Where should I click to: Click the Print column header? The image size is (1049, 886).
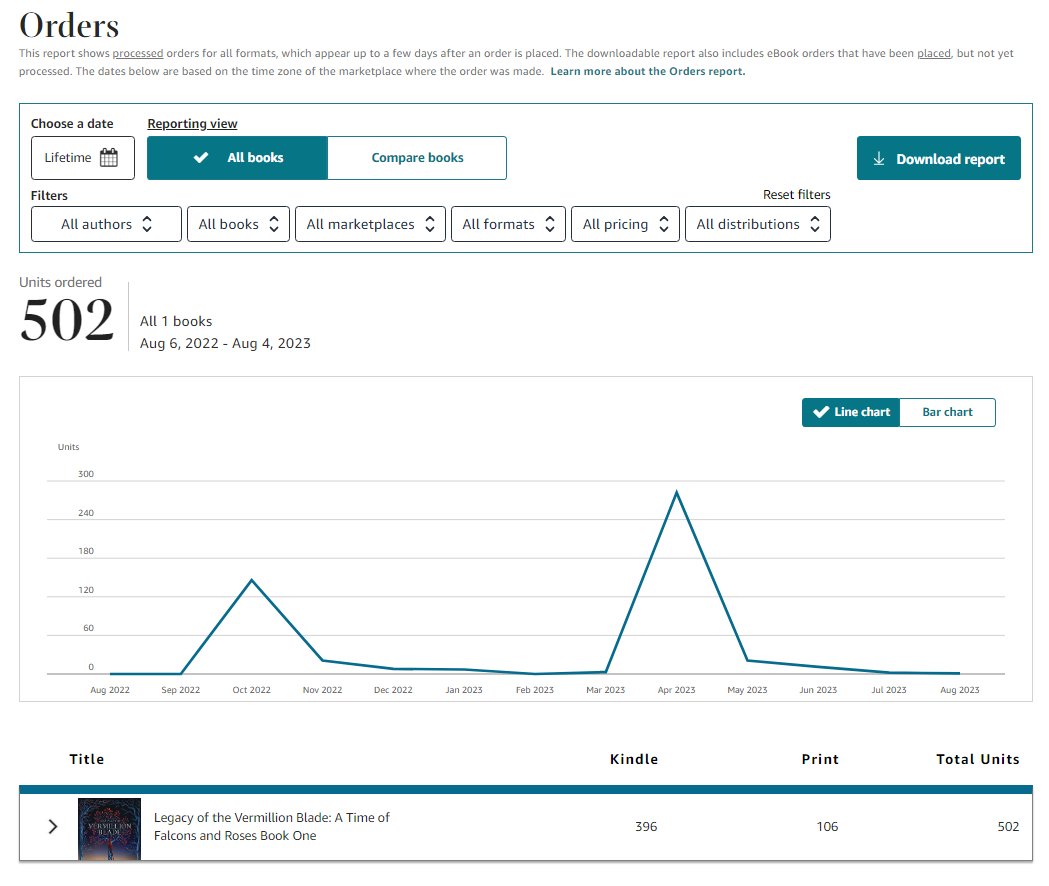click(820, 759)
